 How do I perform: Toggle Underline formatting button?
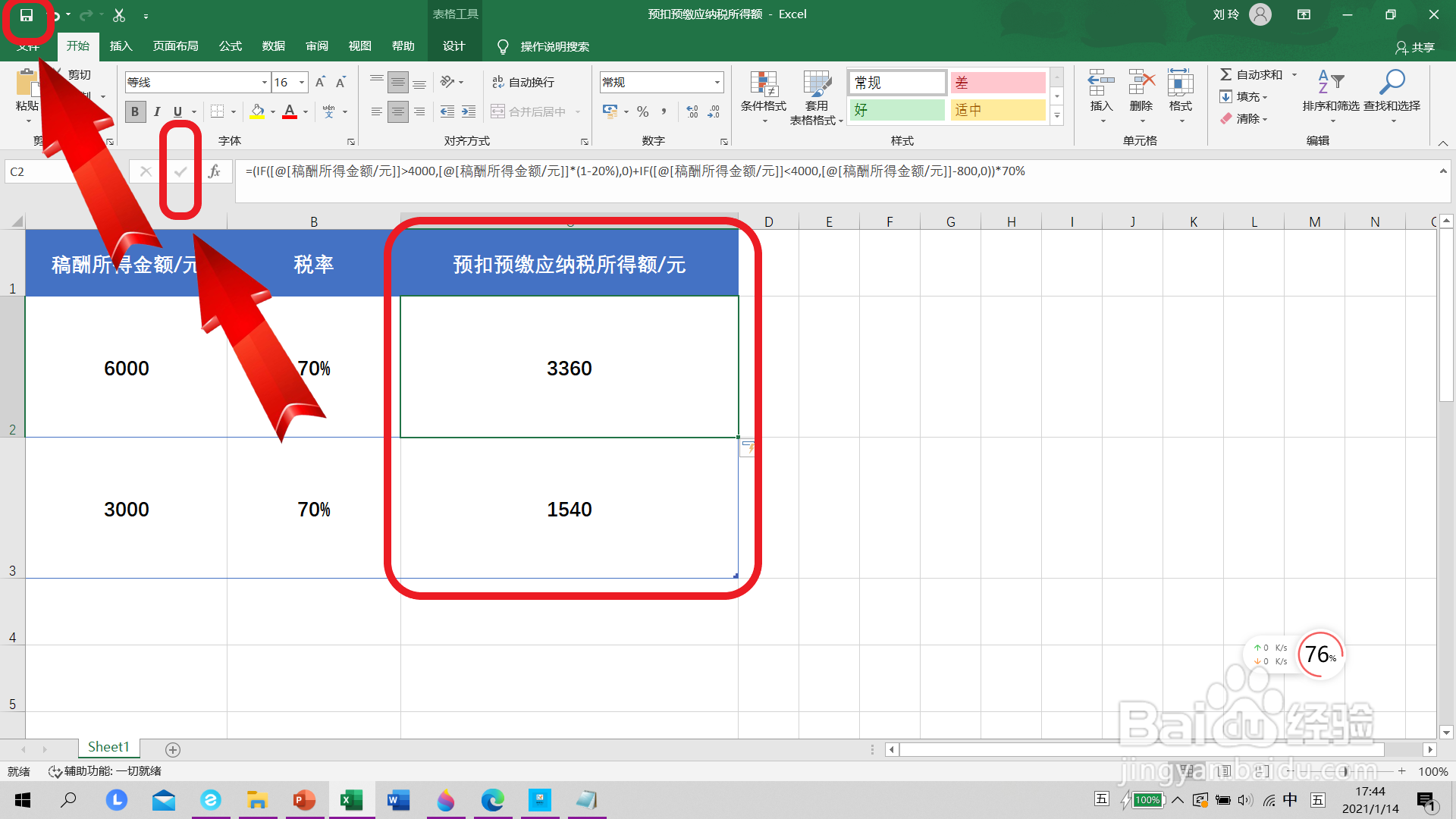click(x=177, y=112)
